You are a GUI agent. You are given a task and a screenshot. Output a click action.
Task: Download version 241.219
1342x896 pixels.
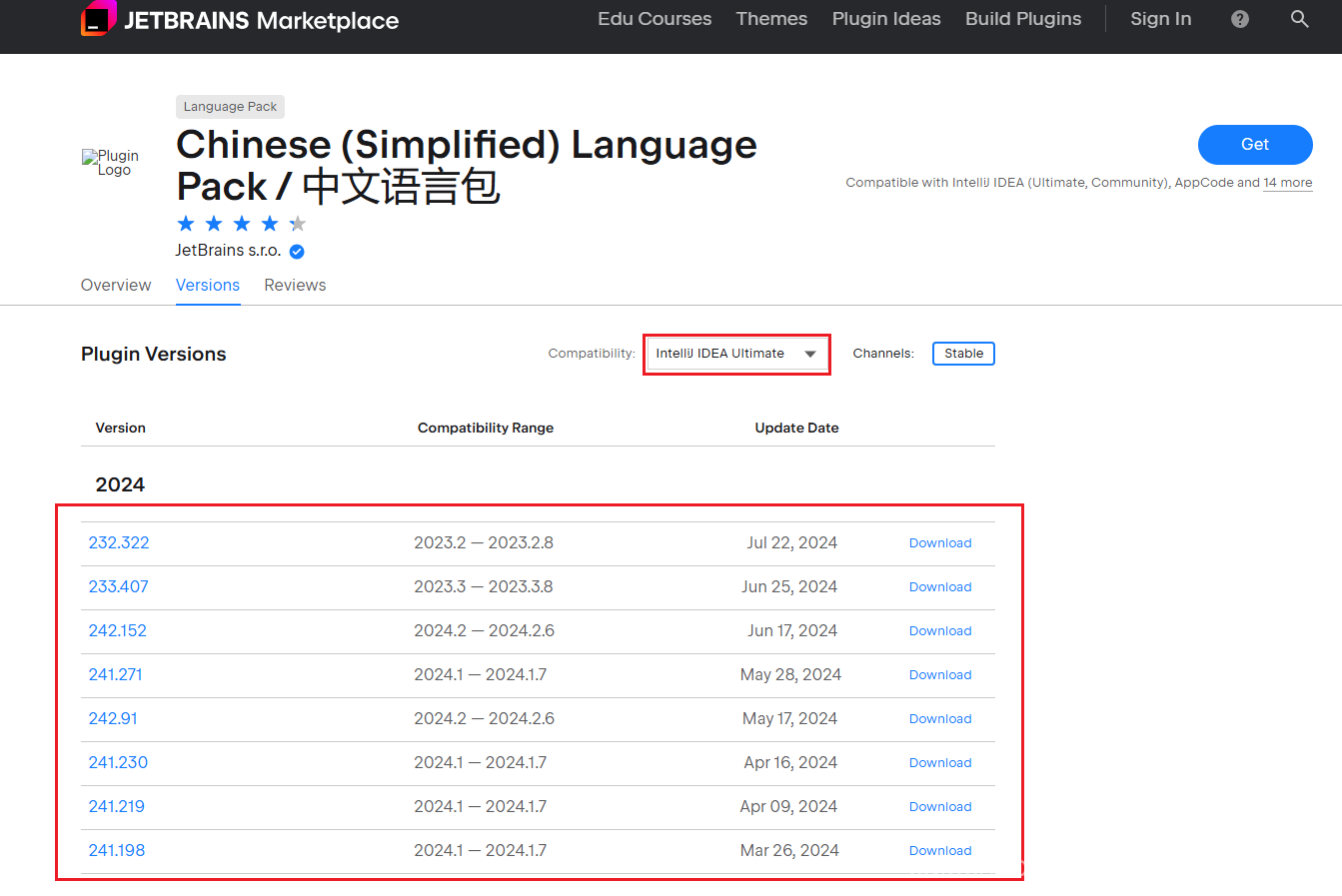940,807
